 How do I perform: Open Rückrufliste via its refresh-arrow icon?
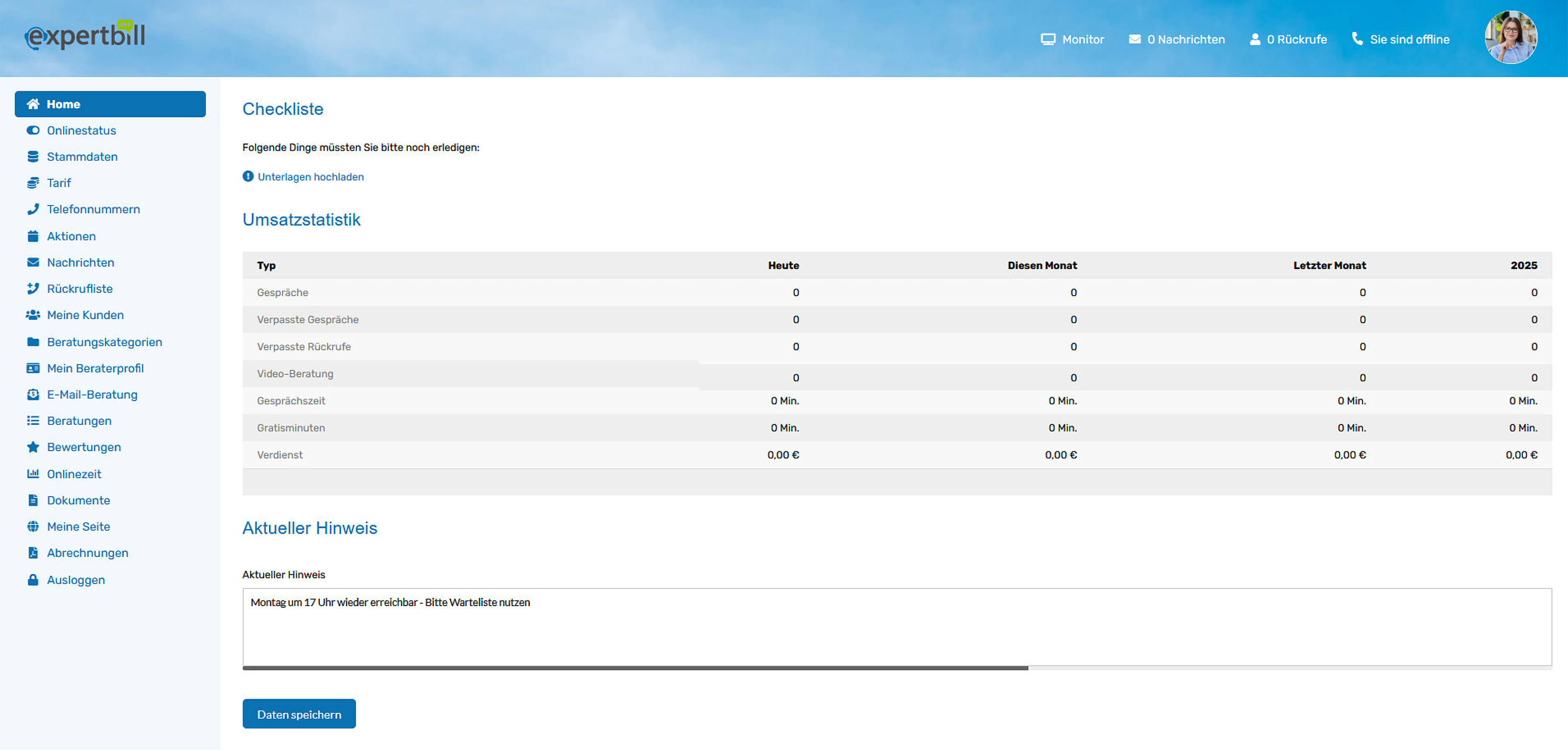[x=33, y=288]
